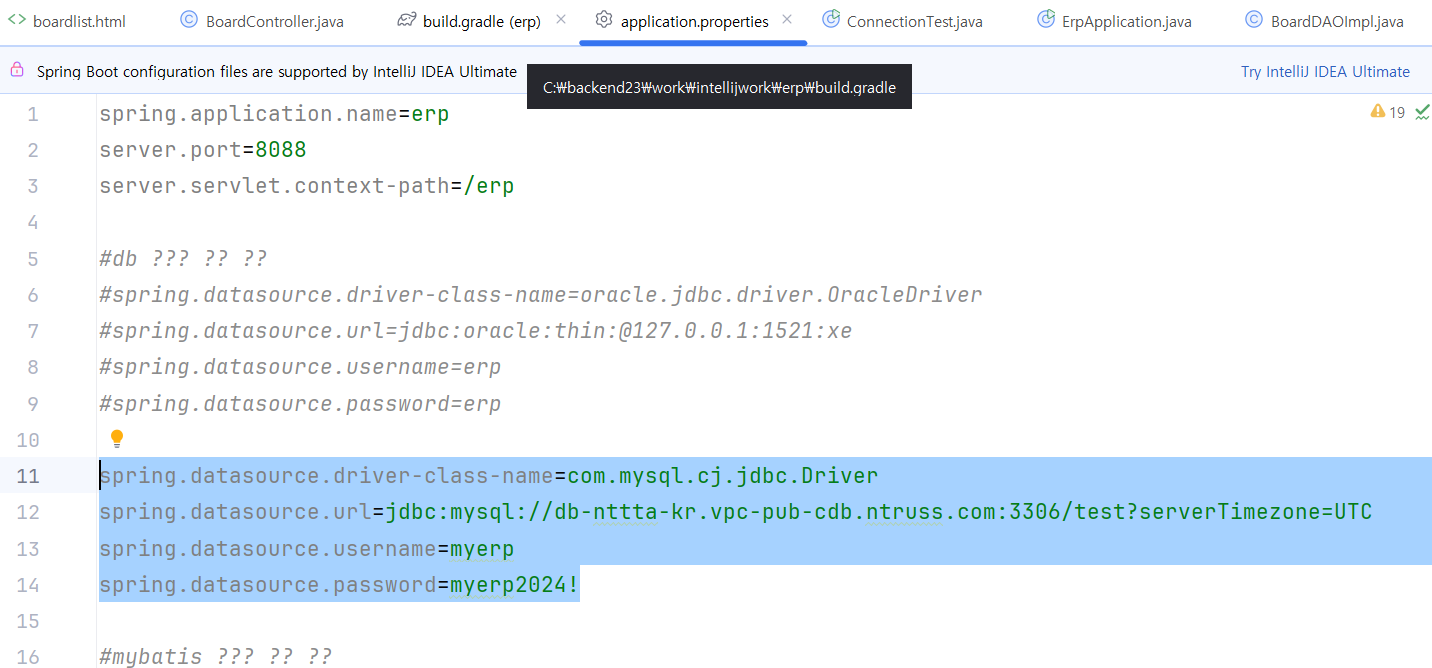Screen dimensions: 1432x668
Task: Open ConnectionTest.java tab
Action: point(914,21)
